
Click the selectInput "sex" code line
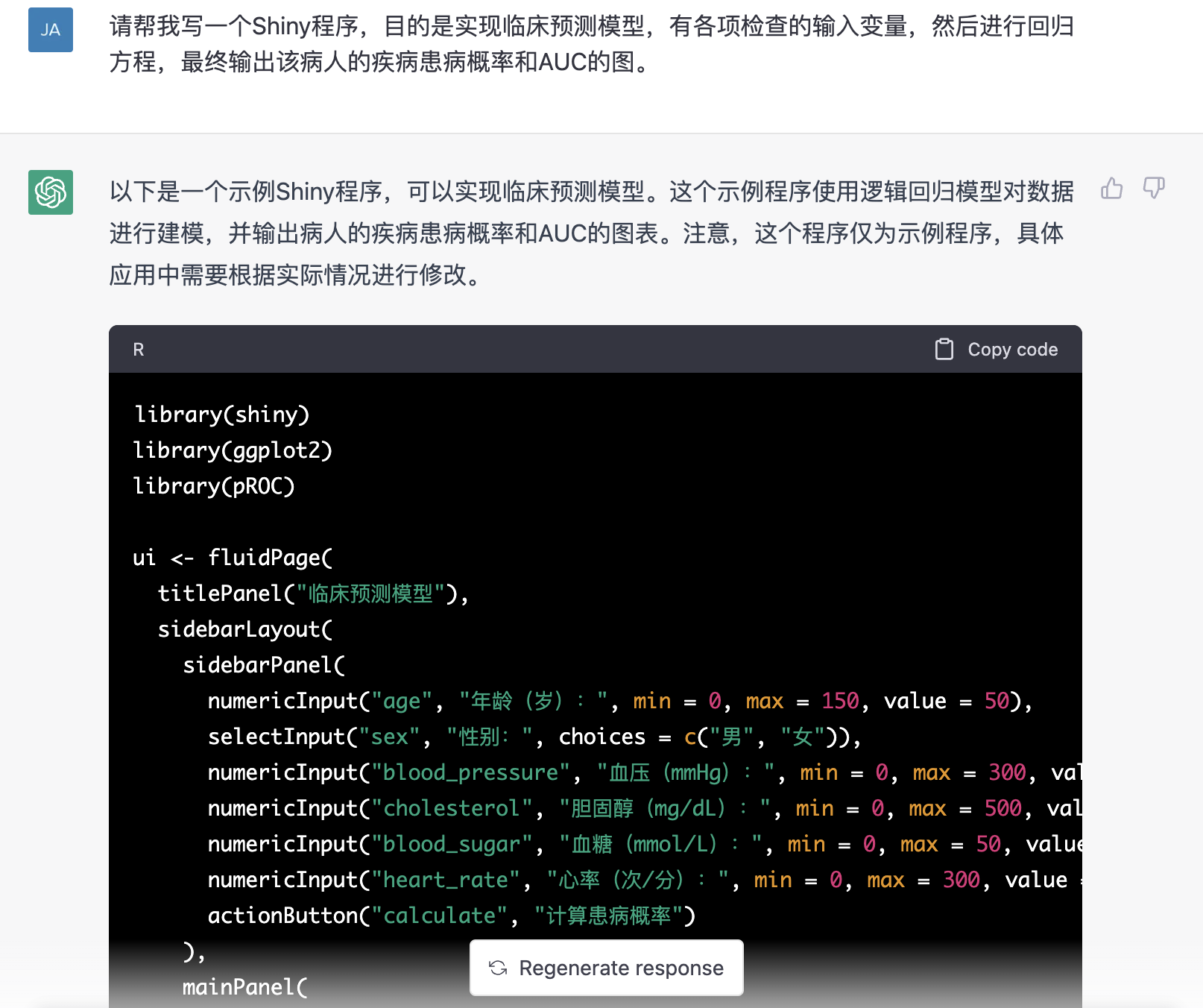[x=534, y=737]
